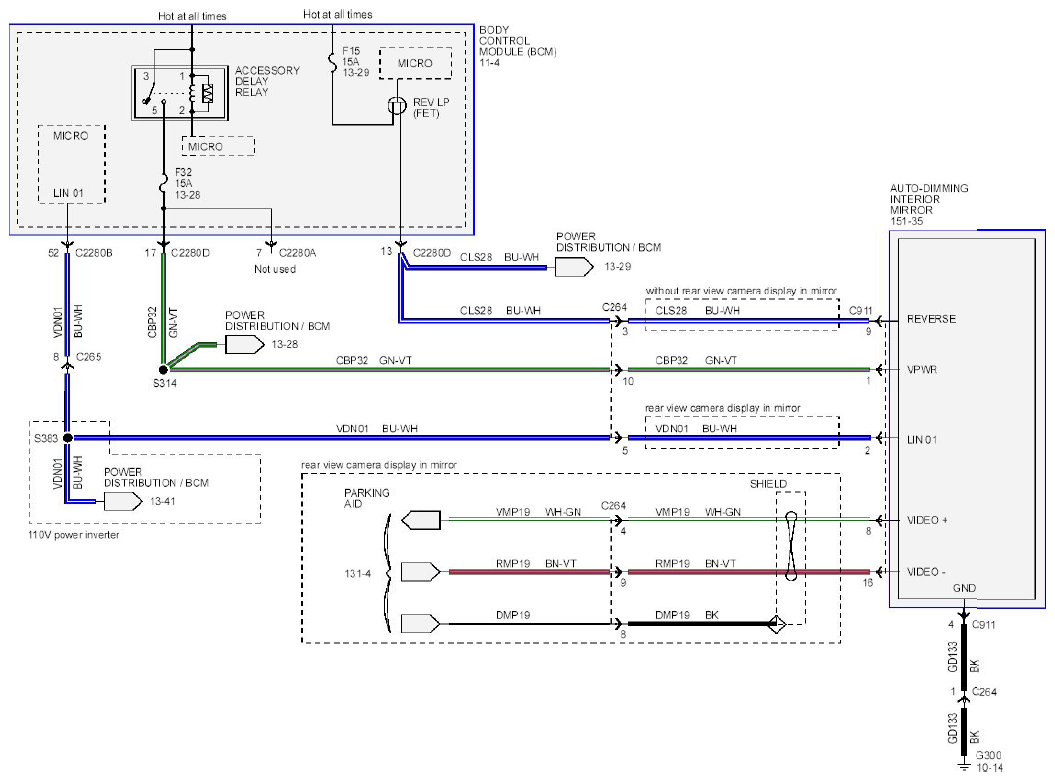
Task: Click the 'REV LP (FET)' label
Action: click(431, 108)
